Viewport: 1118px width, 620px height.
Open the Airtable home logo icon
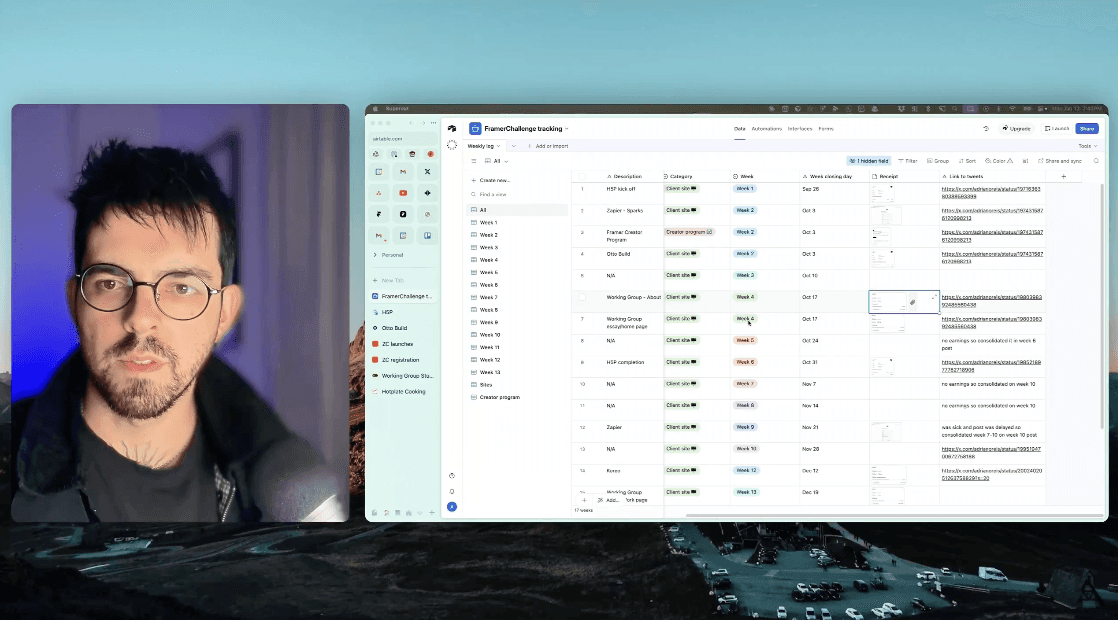(x=452, y=129)
